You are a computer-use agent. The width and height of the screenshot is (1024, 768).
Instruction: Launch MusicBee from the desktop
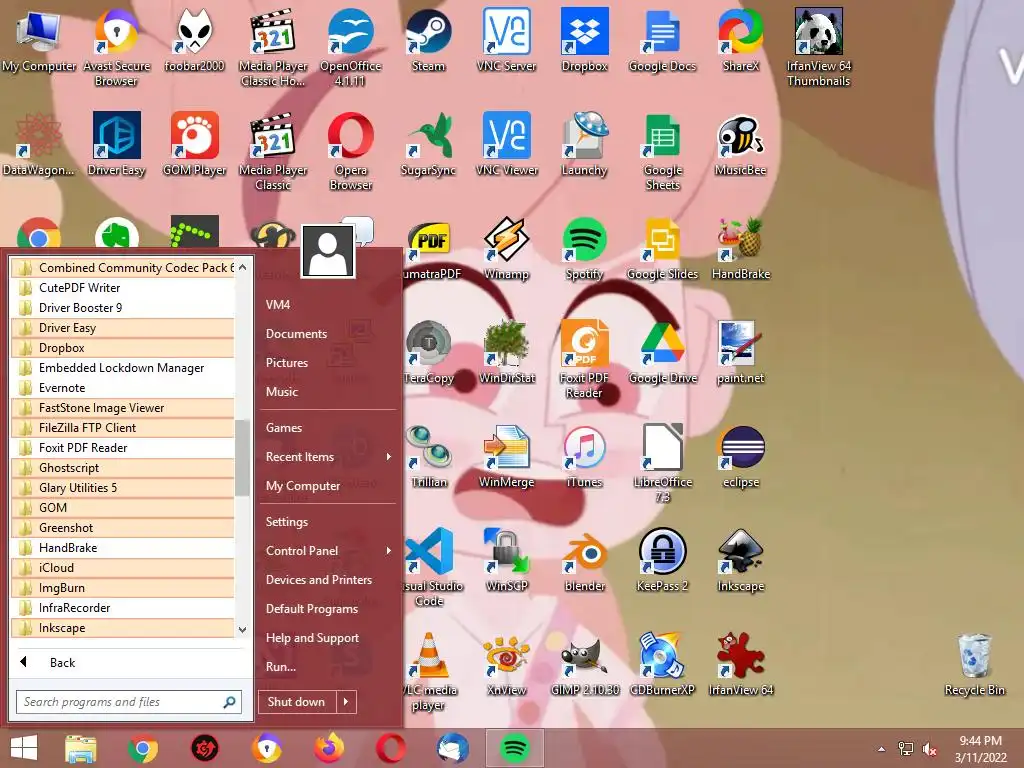(741, 144)
